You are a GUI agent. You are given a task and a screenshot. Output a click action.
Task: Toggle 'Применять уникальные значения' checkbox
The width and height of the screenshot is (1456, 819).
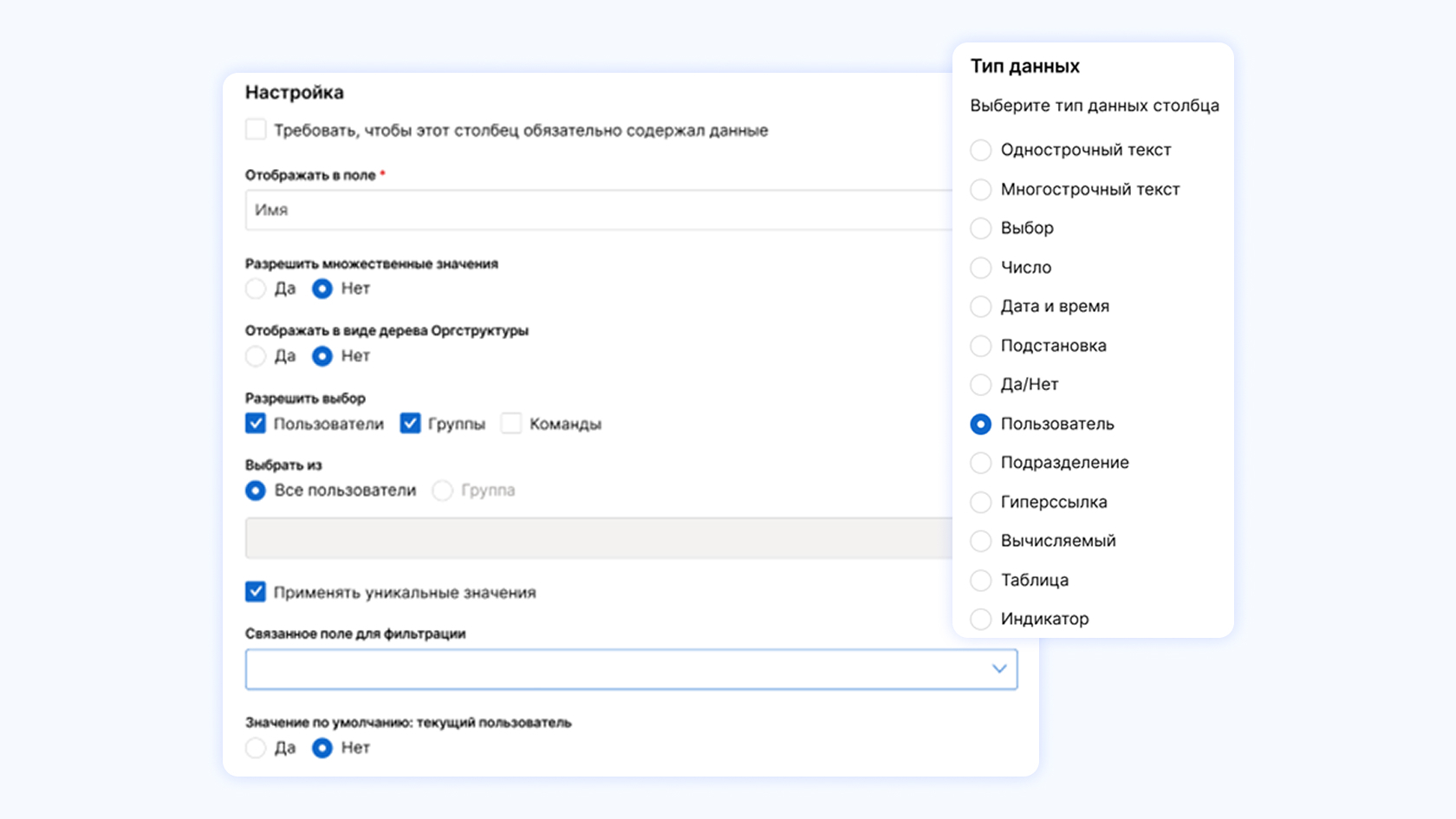pyautogui.click(x=256, y=592)
